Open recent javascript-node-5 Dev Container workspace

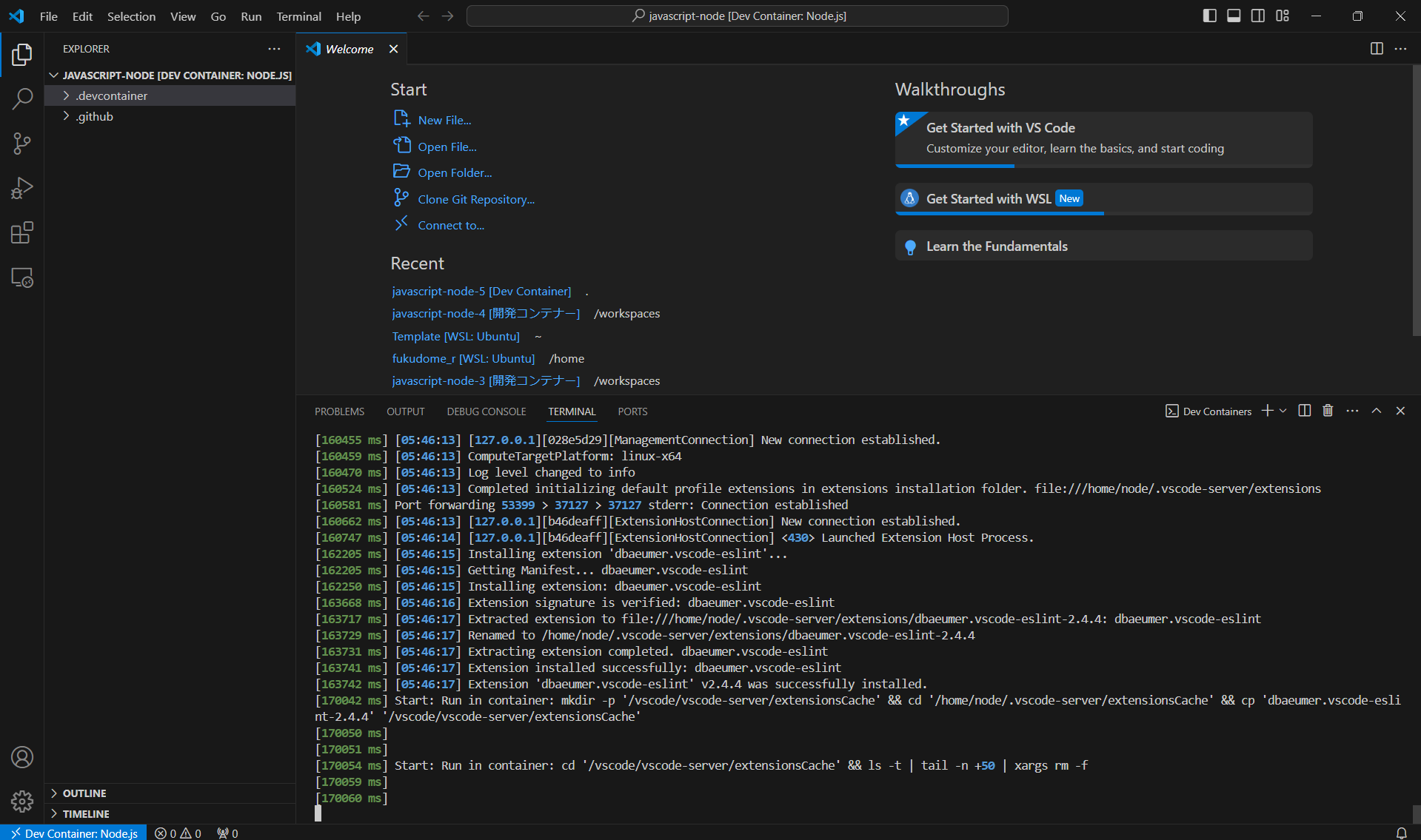point(481,291)
